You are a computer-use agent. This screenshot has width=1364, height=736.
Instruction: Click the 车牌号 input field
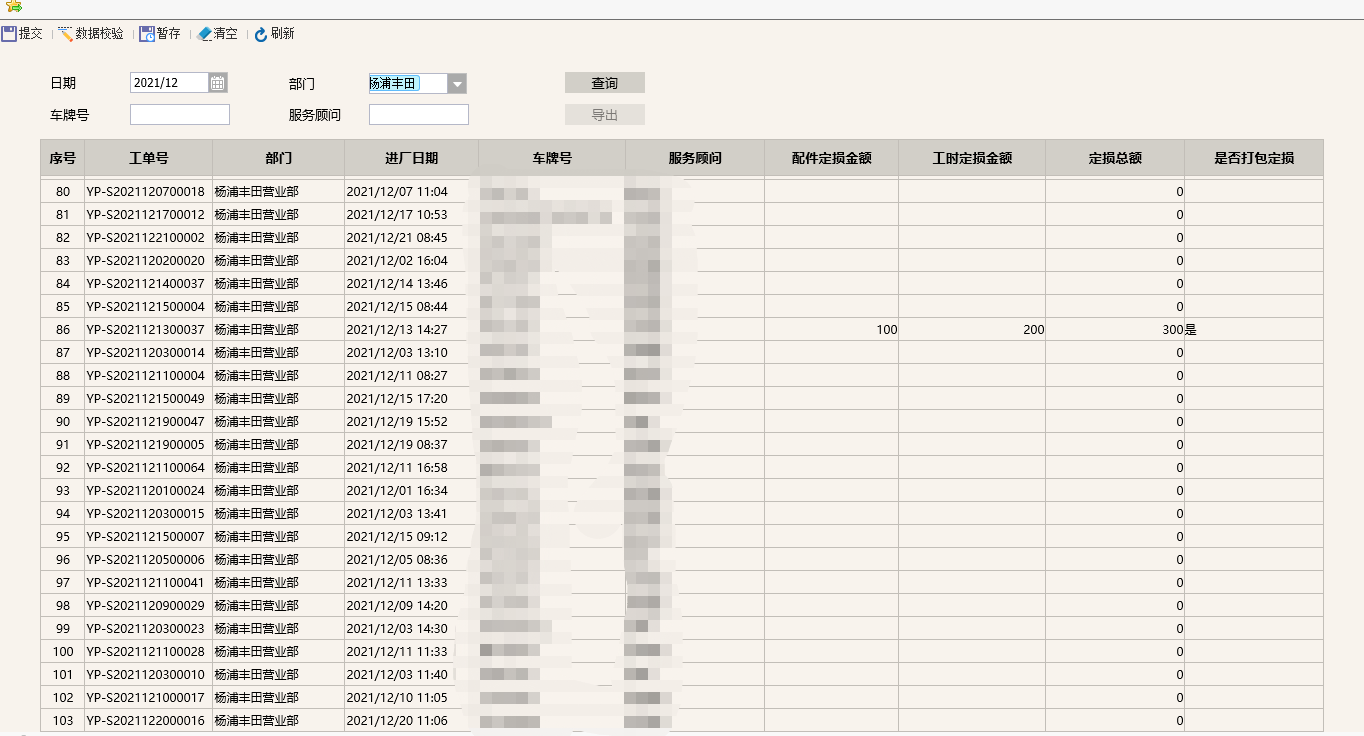(x=180, y=115)
